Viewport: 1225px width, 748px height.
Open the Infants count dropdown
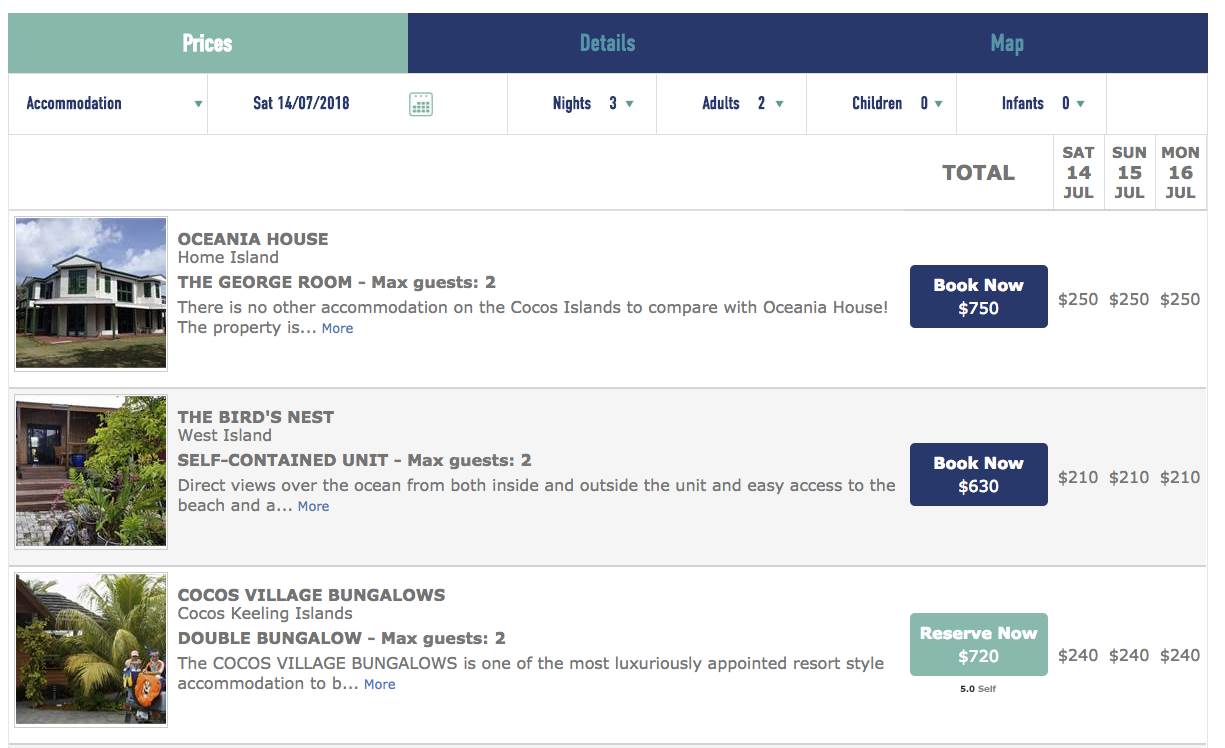click(x=1043, y=103)
